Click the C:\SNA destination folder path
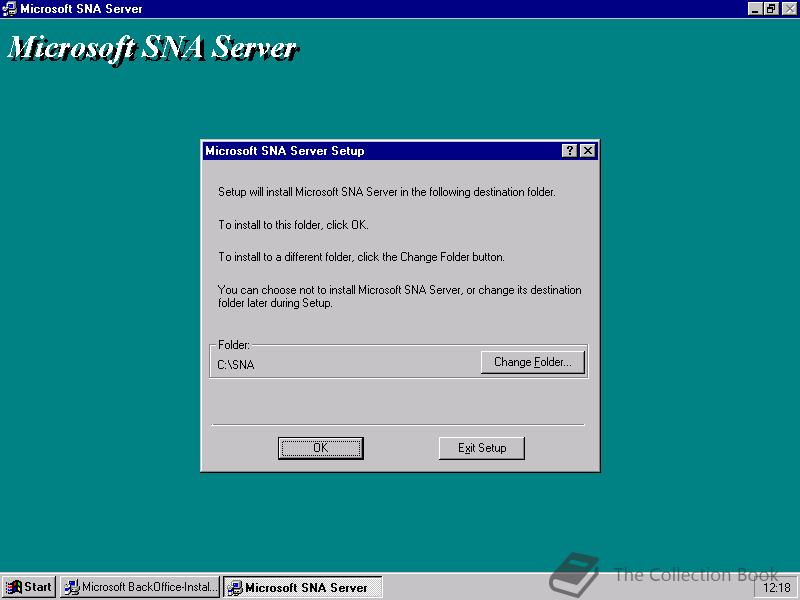800x600 pixels. point(236,365)
